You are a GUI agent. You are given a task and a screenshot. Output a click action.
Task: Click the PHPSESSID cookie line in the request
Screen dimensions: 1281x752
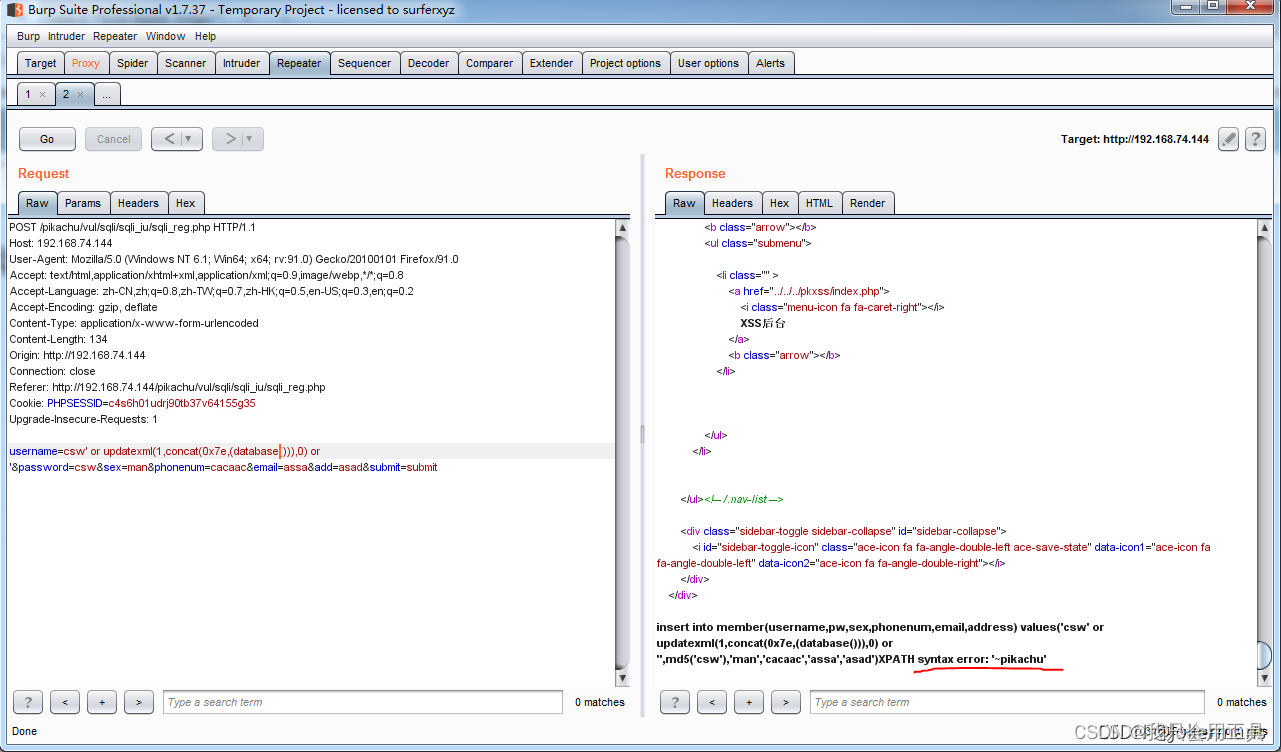coord(132,403)
